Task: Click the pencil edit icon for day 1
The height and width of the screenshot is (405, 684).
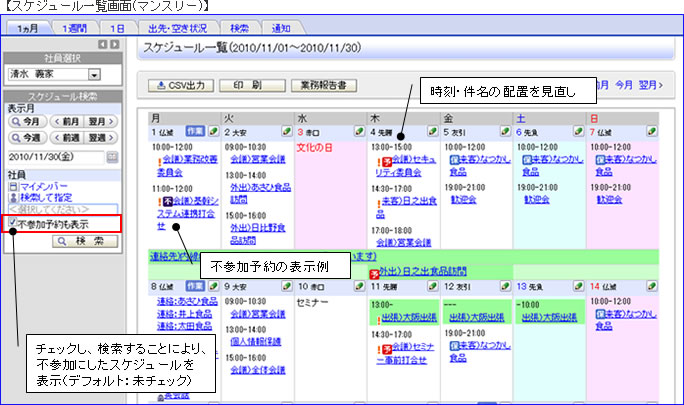Action: click(213, 131)
